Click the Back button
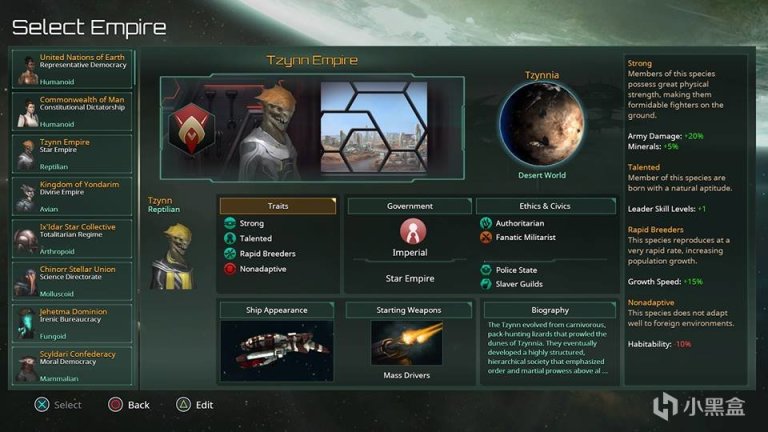The height and width of the screenshot is (432, 768). [x=129, y=405]
